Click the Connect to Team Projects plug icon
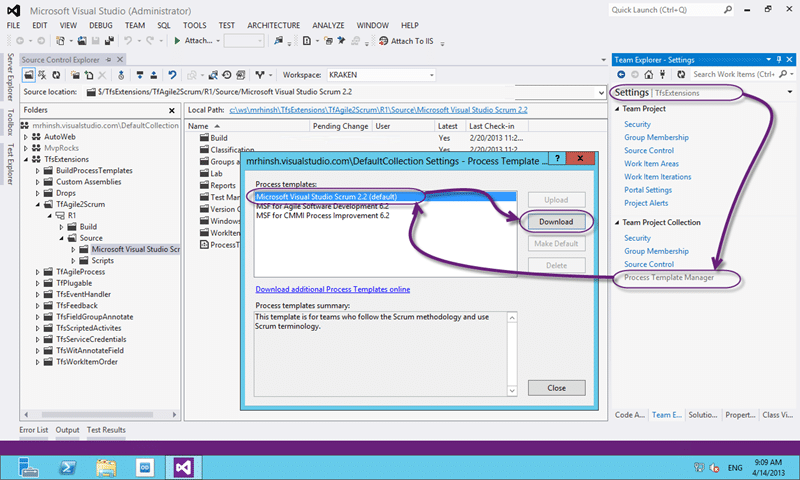This screenshot has width=800, height=480. (662, 74)
